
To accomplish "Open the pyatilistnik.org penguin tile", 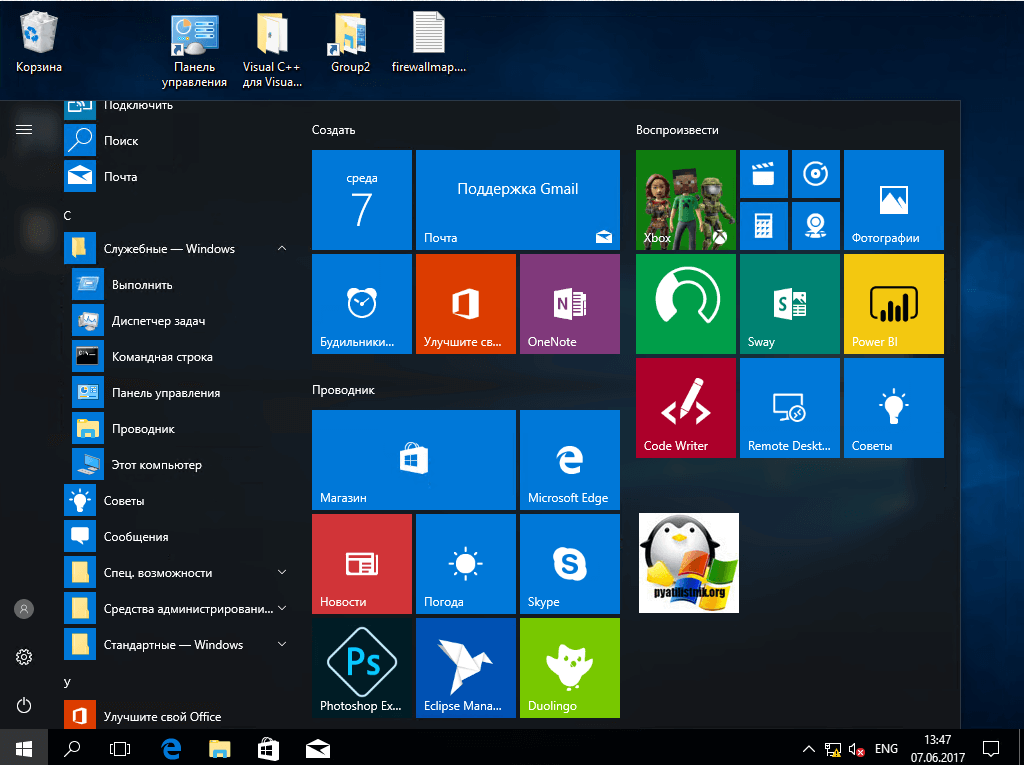I will pos(688,563).
